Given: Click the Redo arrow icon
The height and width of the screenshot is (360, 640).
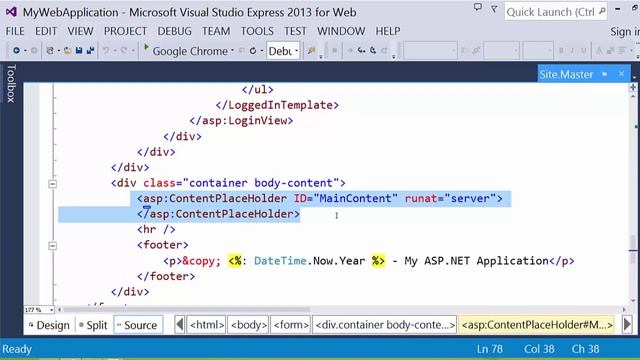Looking at the screenshot, I should 124,51.
